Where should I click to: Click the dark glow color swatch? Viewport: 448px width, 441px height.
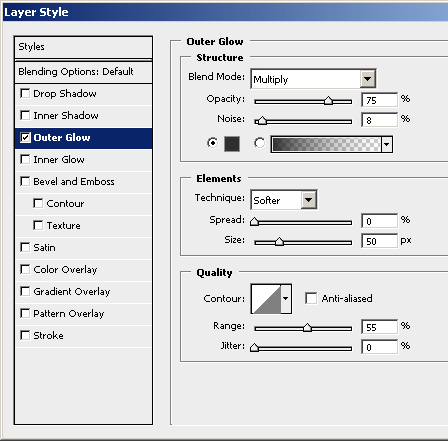pos(232,144)
